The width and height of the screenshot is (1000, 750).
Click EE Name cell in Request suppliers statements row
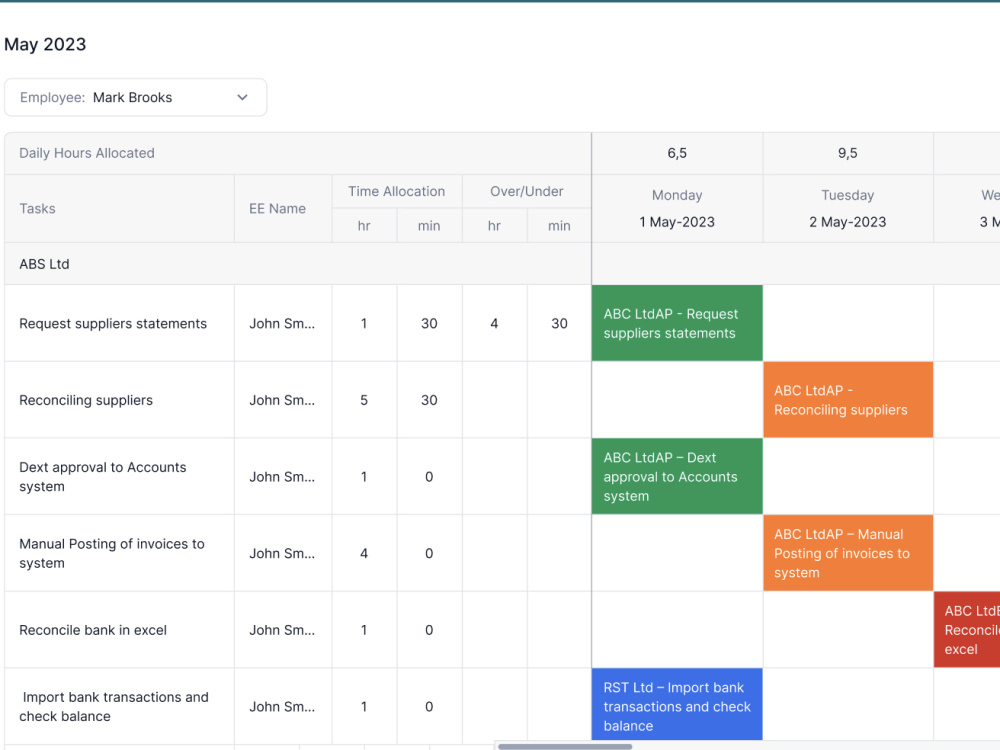click(283, 323)
